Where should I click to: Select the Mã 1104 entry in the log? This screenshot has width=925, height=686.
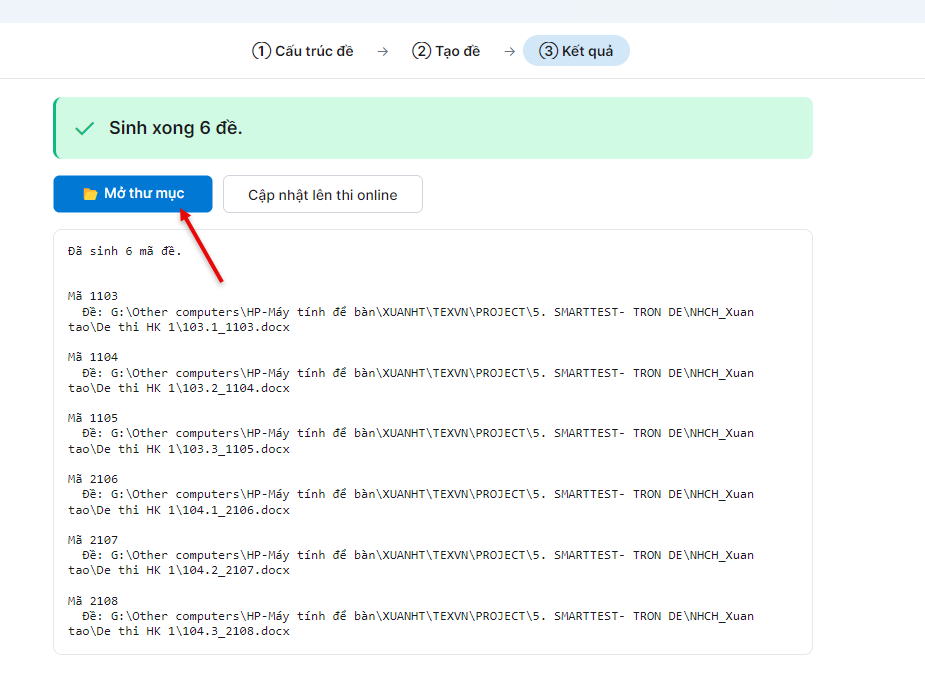coord(93,357)
